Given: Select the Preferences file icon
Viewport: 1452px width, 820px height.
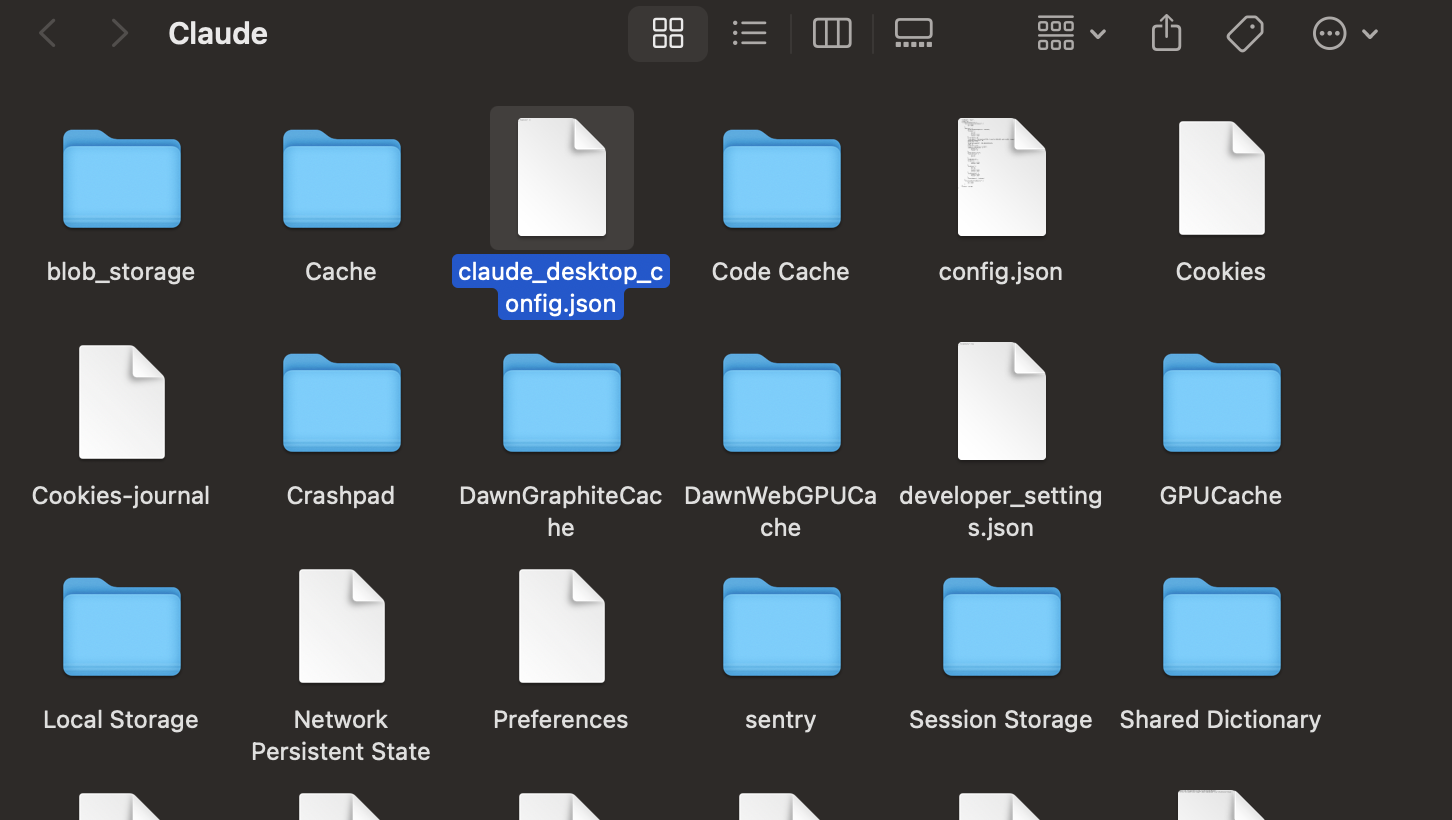Looking at the screenshot, I should (561, 626).
